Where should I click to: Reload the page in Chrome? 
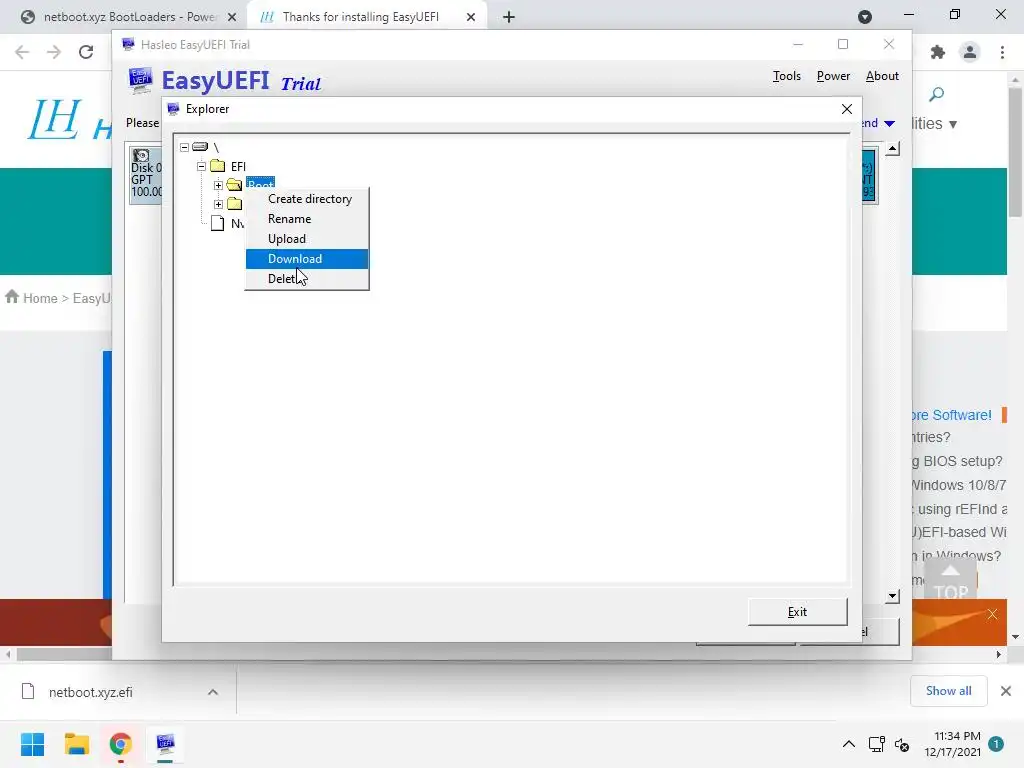[86, 52]
